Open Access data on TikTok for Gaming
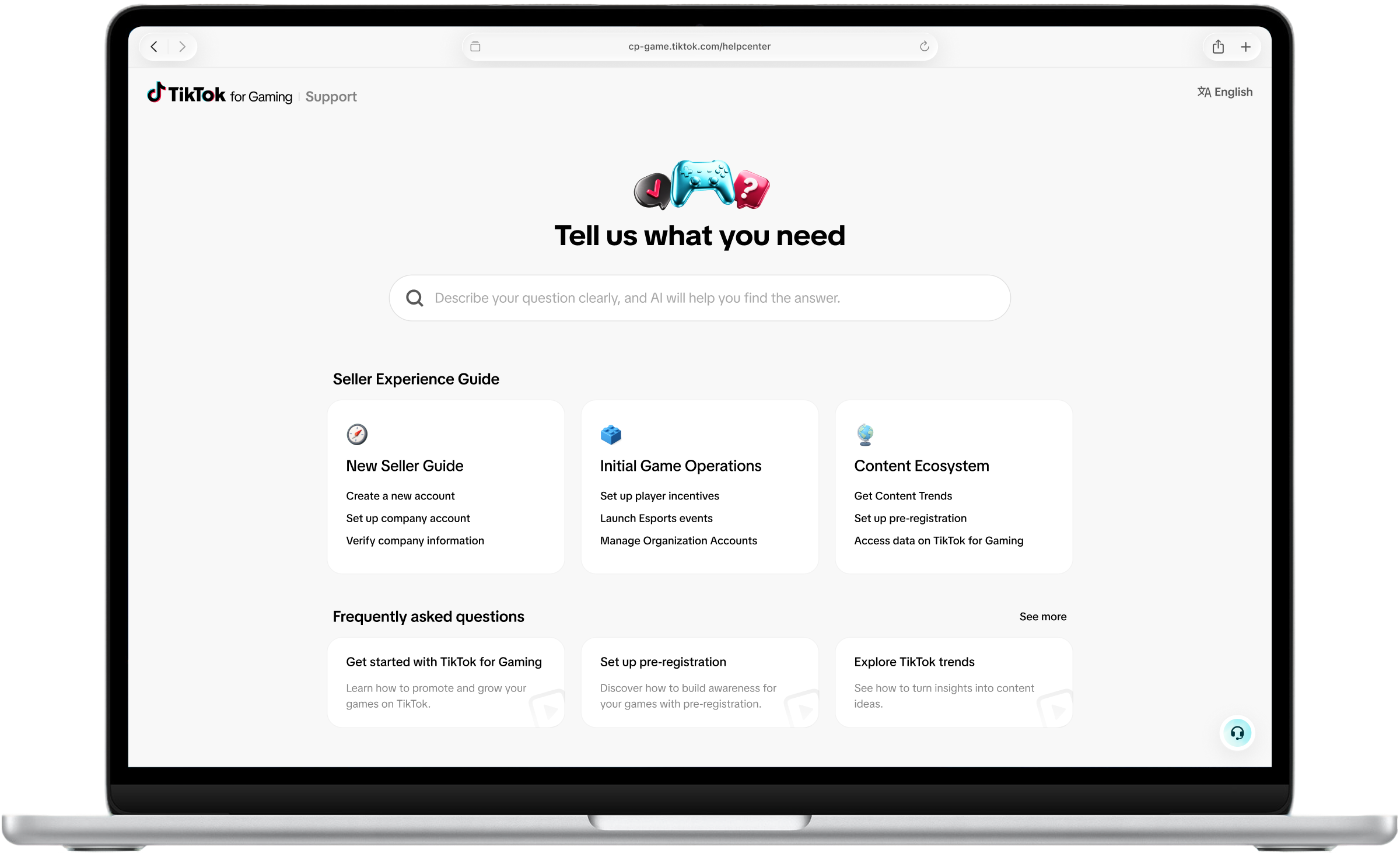 (939, 541)
